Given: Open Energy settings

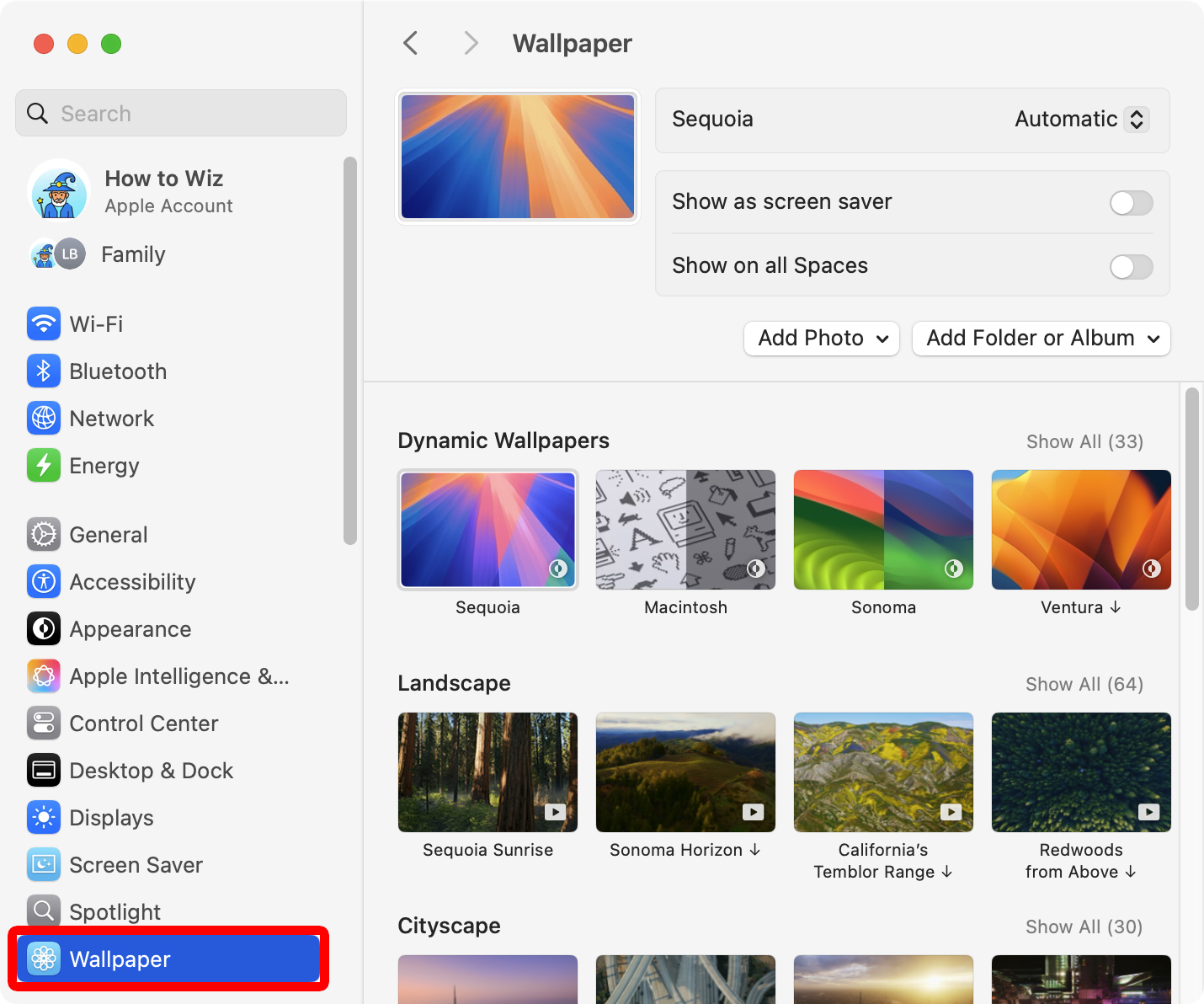Looking at the screenshot, I should 104,465.
